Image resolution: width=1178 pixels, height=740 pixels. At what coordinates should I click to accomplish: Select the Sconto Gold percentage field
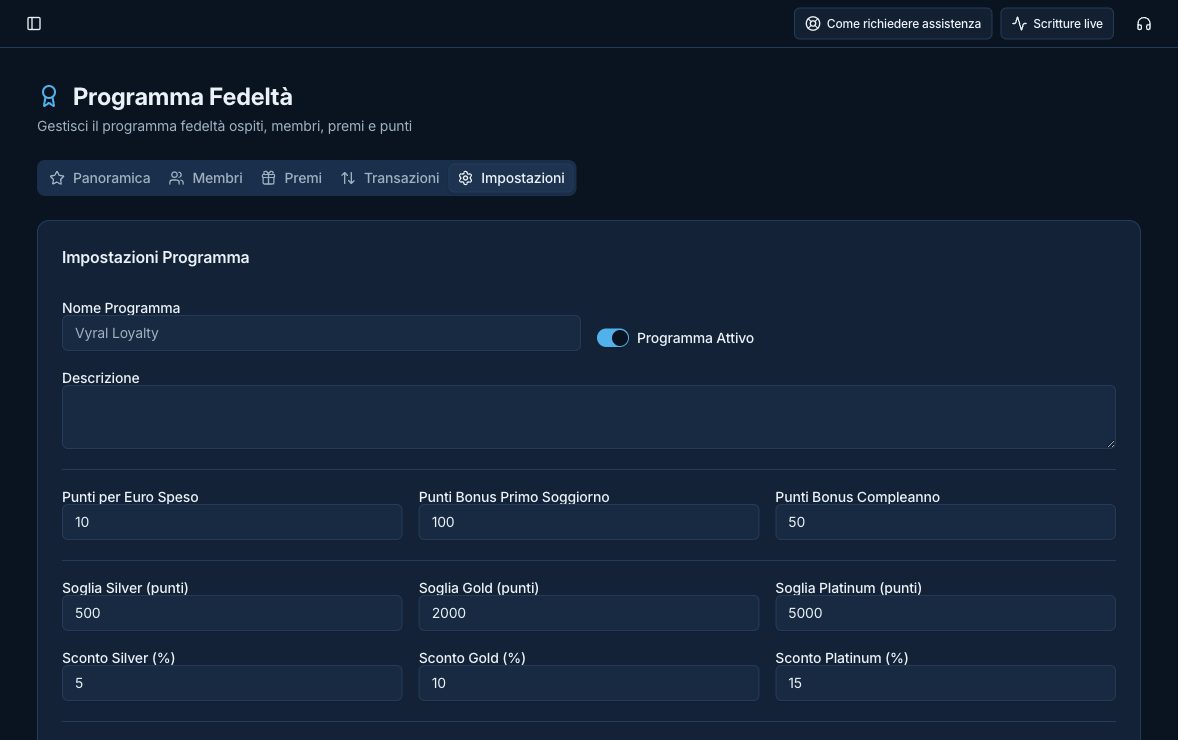(588, 683)
